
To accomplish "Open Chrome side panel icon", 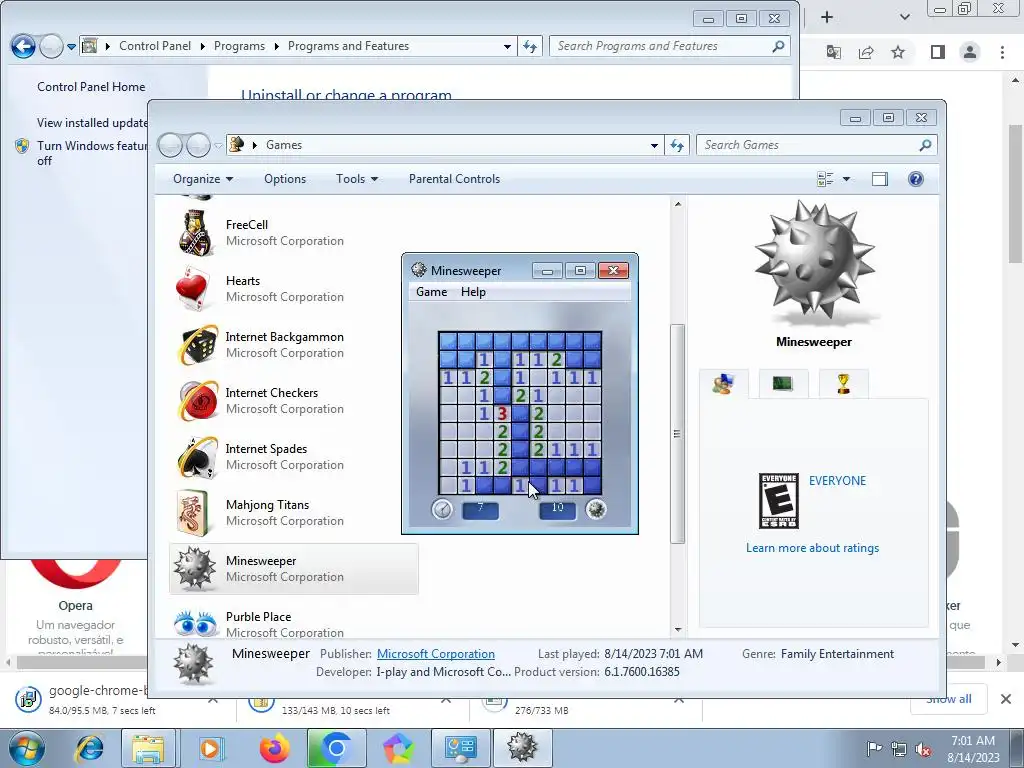I will 938,52.
